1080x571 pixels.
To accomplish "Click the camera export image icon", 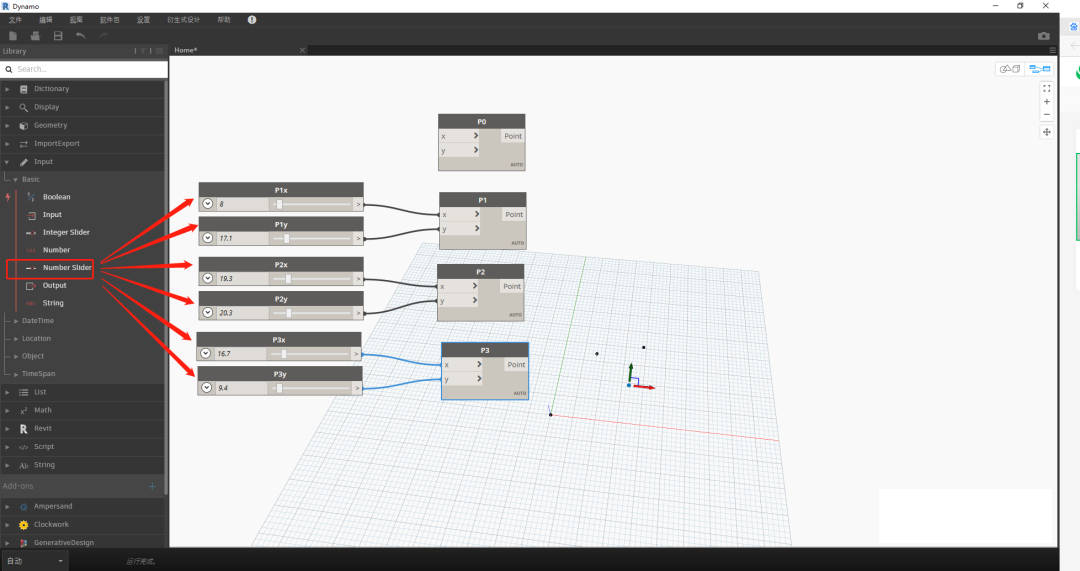I will tap(1044, 36).
